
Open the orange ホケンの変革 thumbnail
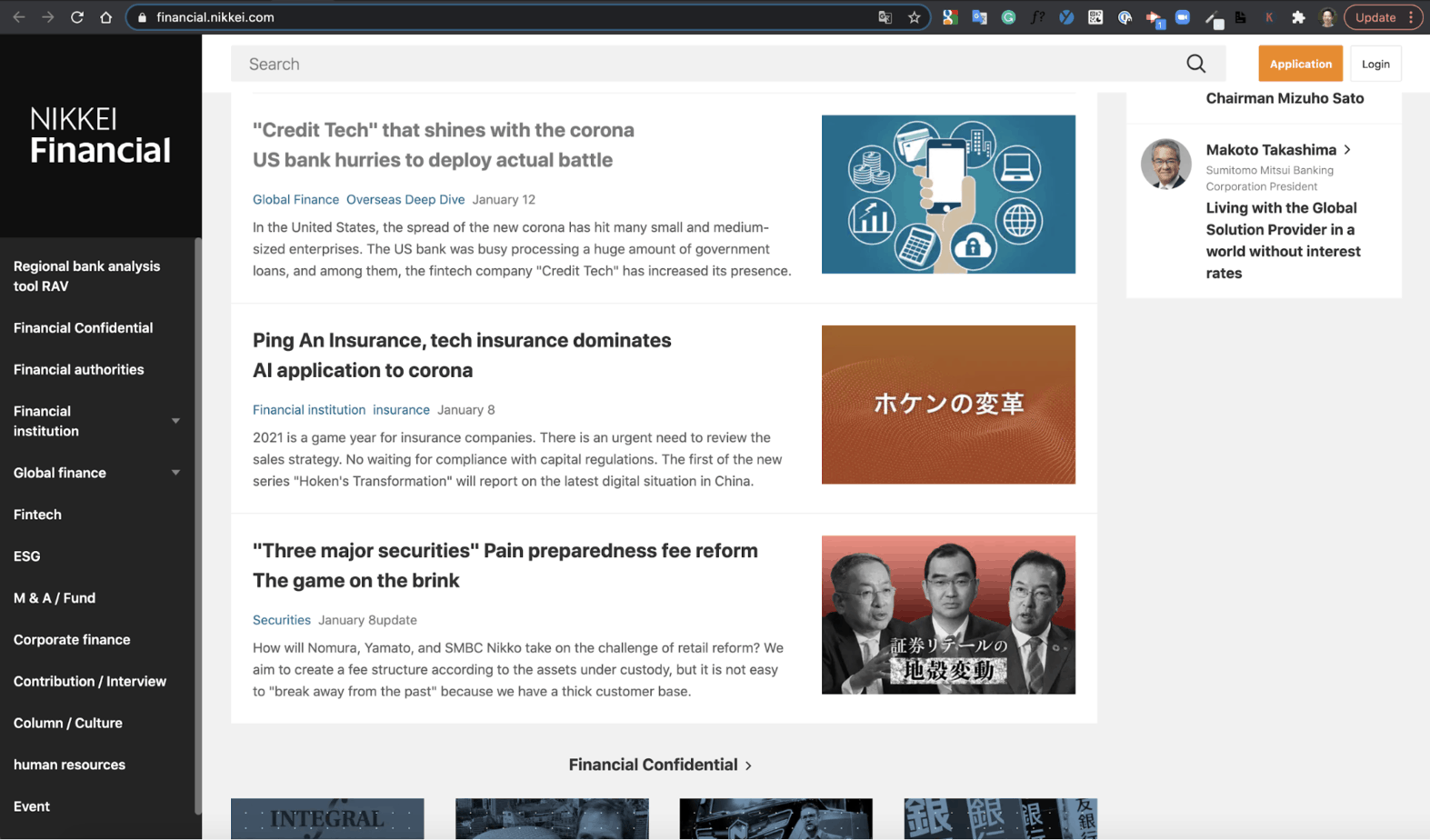[948, 405]
